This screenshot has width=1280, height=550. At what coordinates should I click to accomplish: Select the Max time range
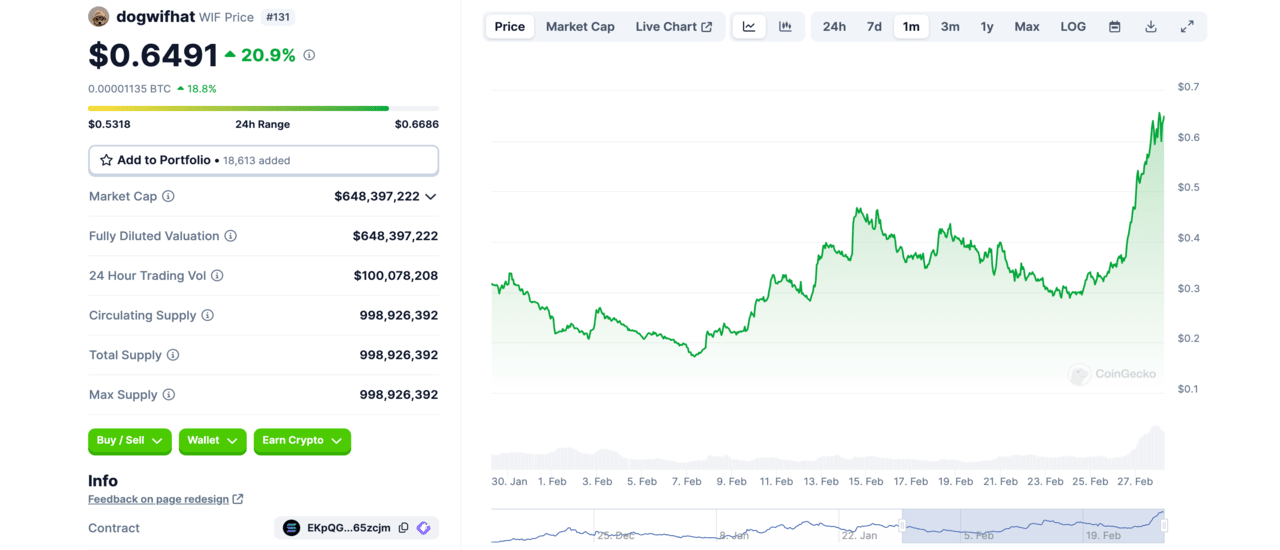pyautogui.click(x=1027, y=27)
